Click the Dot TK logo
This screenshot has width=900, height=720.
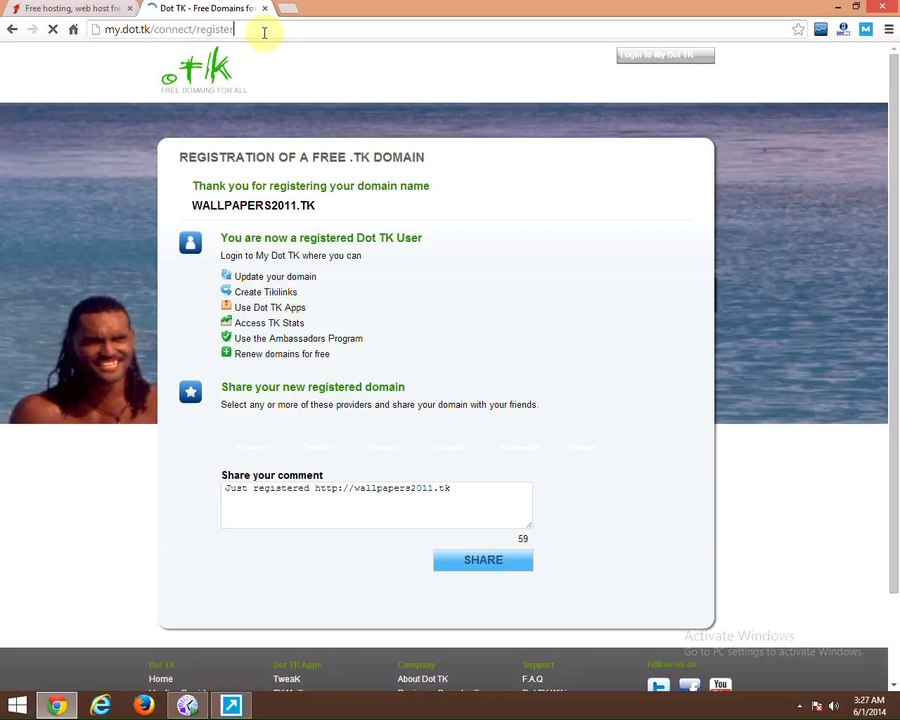point(203,71)
